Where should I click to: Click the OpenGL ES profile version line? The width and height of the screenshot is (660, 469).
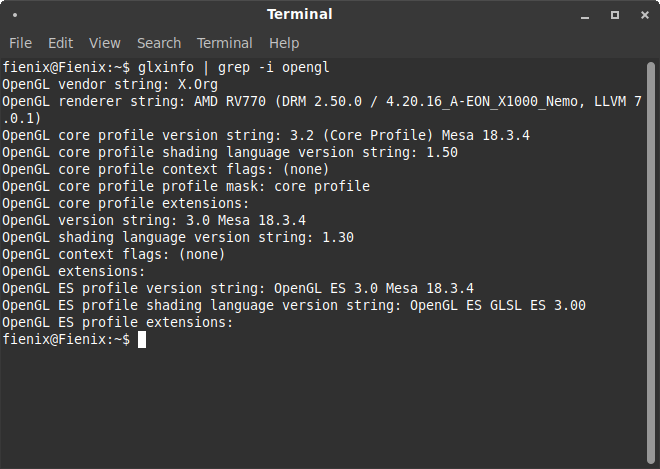[x=238, y=288]
